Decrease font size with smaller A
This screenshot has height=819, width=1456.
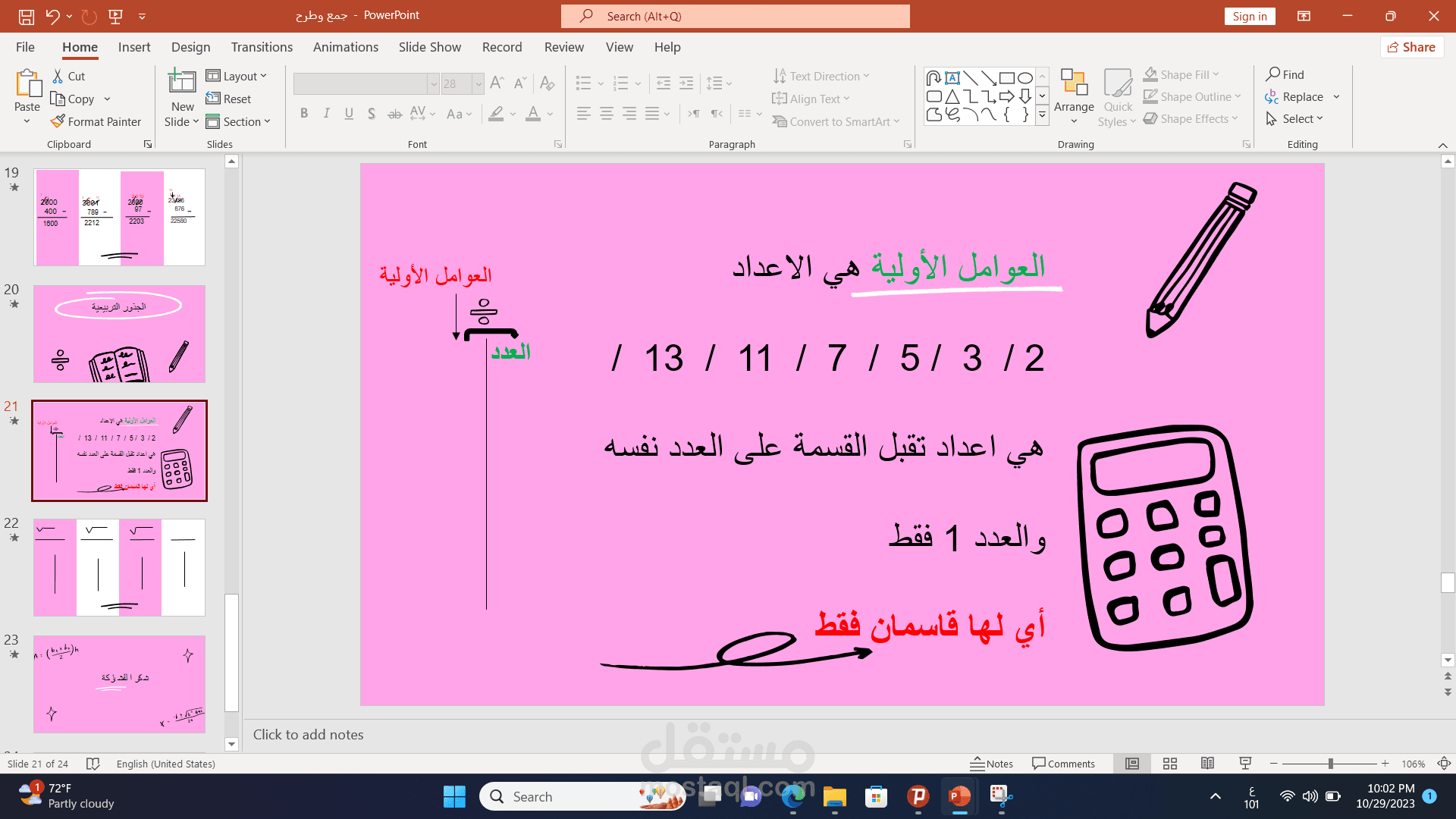click(x=519, y=83)
